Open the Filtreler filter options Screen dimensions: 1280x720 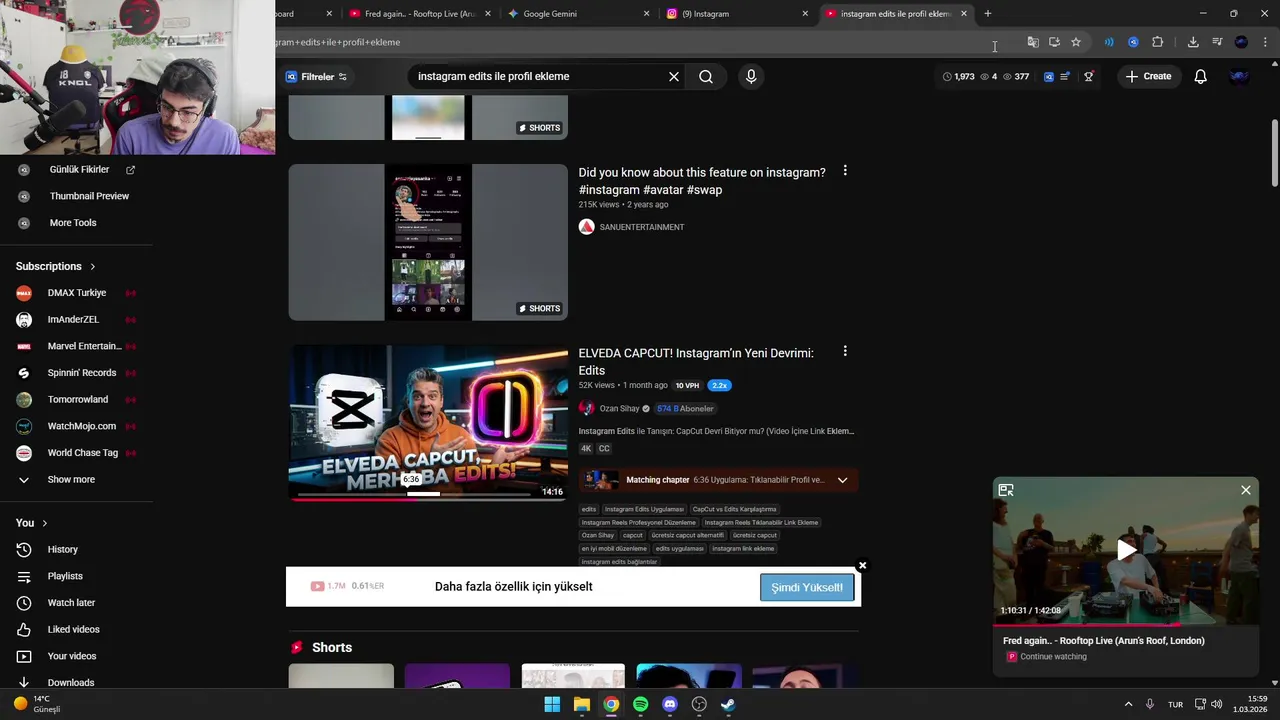click(x=316, y=77)
